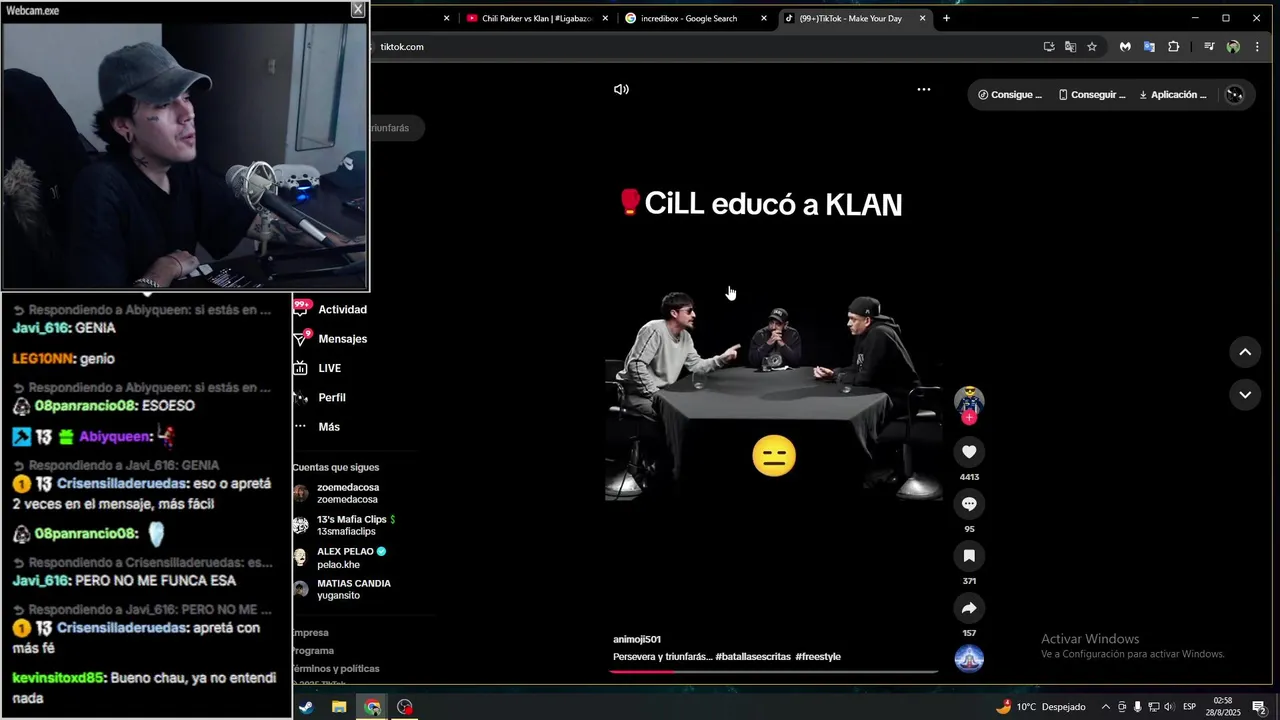Open followed account MATIAS CANDIA
This screenshot has height=720, width=1280.
click(x=342, y=589)
